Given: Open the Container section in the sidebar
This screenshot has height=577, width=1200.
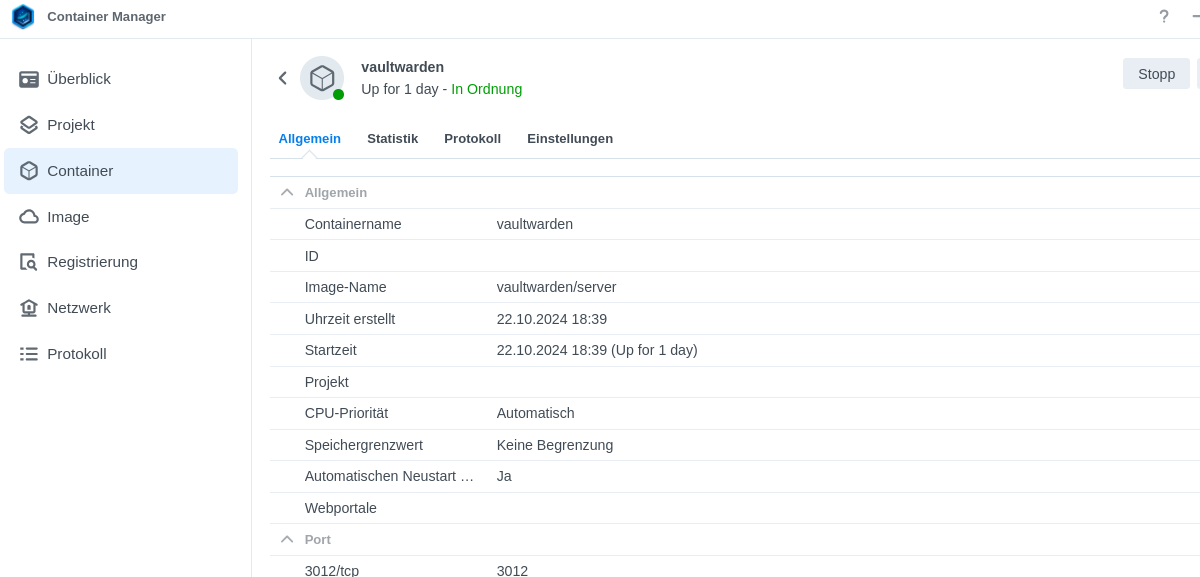Looking at the screenshot, I should (x=80, y=170).
